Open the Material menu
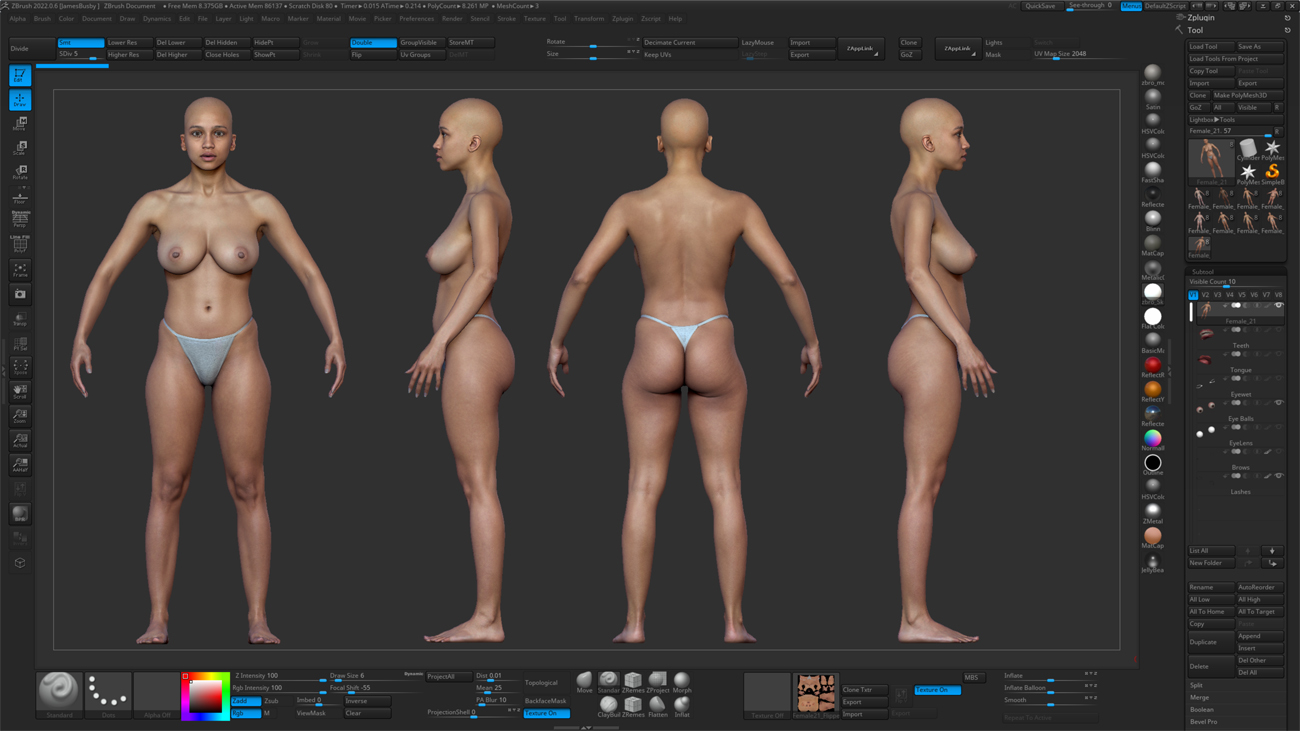The image size is (1300, 731). coord(328,19)
